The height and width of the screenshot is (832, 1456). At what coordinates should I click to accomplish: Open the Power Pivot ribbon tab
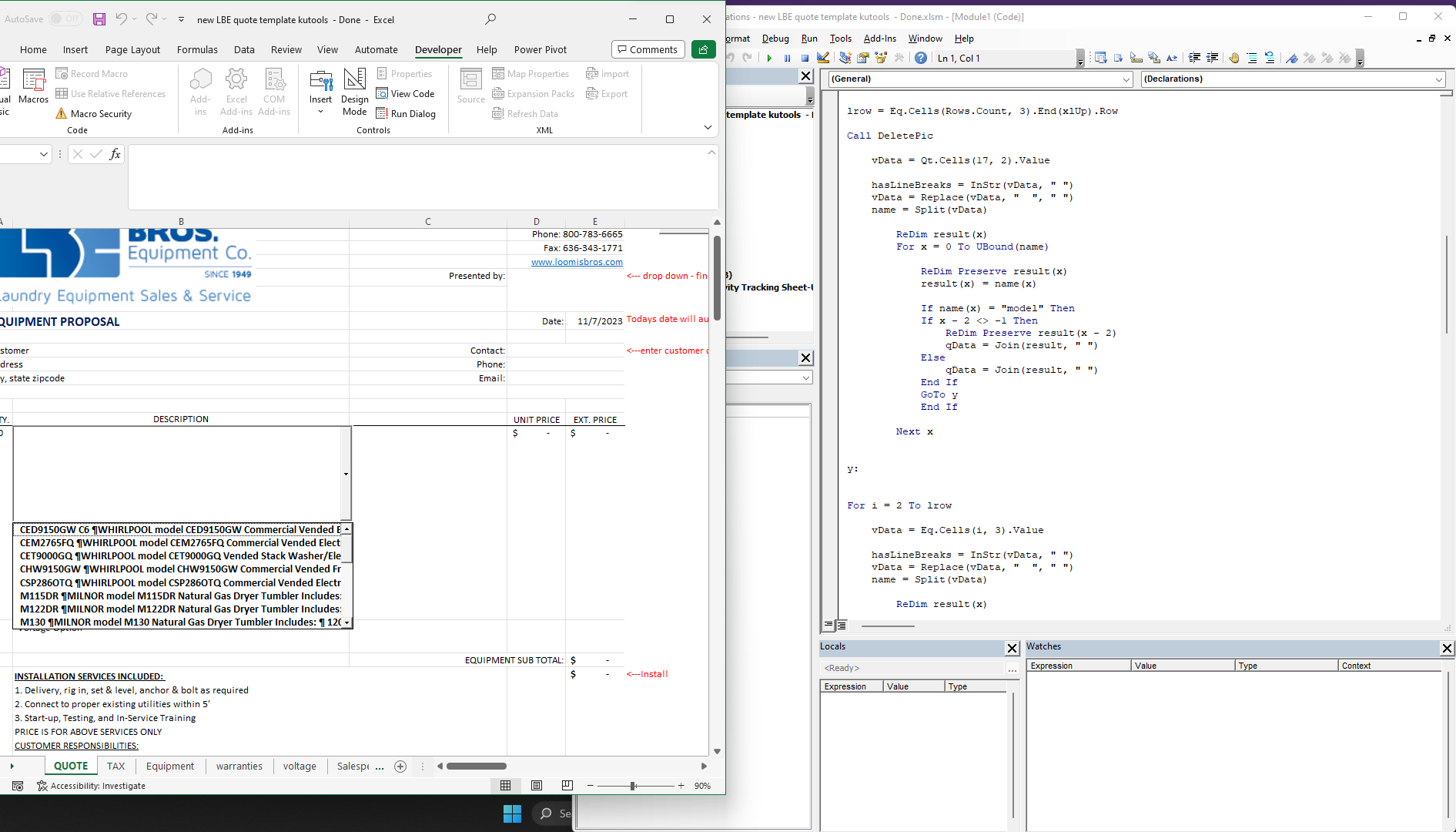540,49
